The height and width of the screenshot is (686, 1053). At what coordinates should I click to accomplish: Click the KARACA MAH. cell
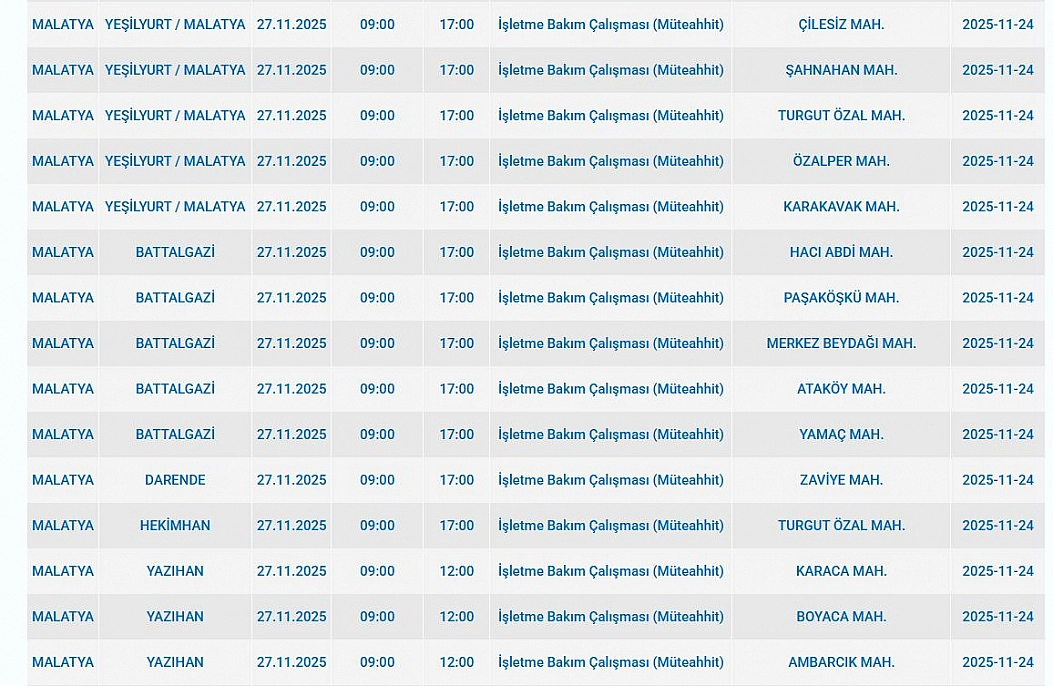pos(841,571)
